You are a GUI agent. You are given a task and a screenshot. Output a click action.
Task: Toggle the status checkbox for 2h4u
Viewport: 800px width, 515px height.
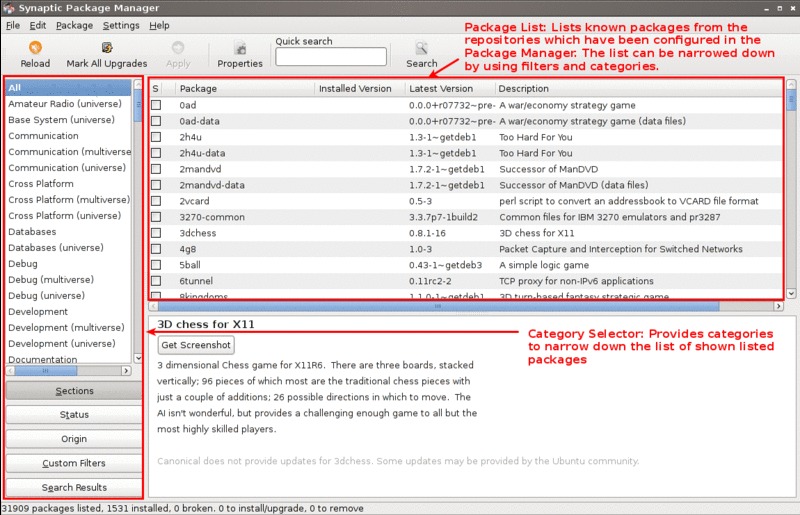pos(156,137)
